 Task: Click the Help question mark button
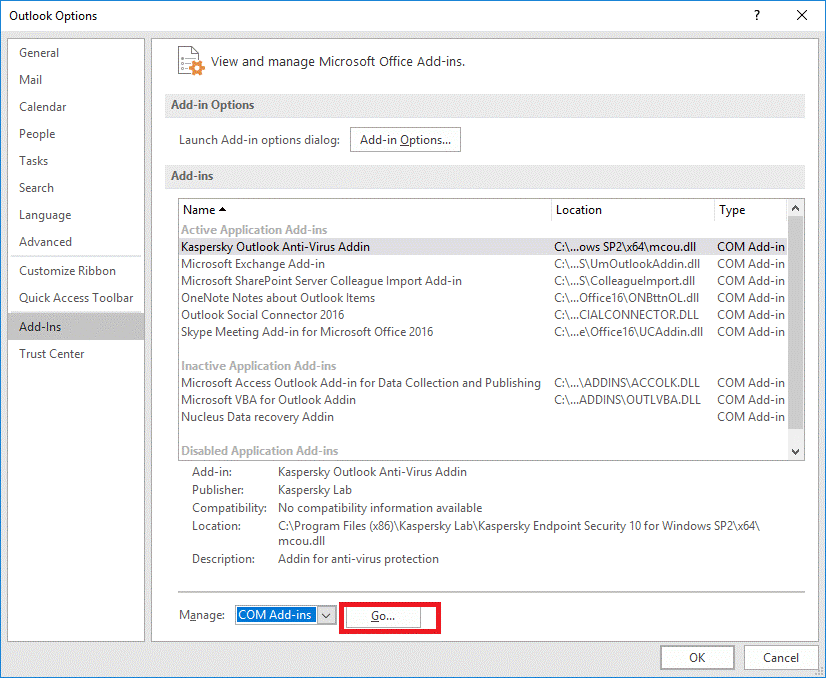click(757, 15)
